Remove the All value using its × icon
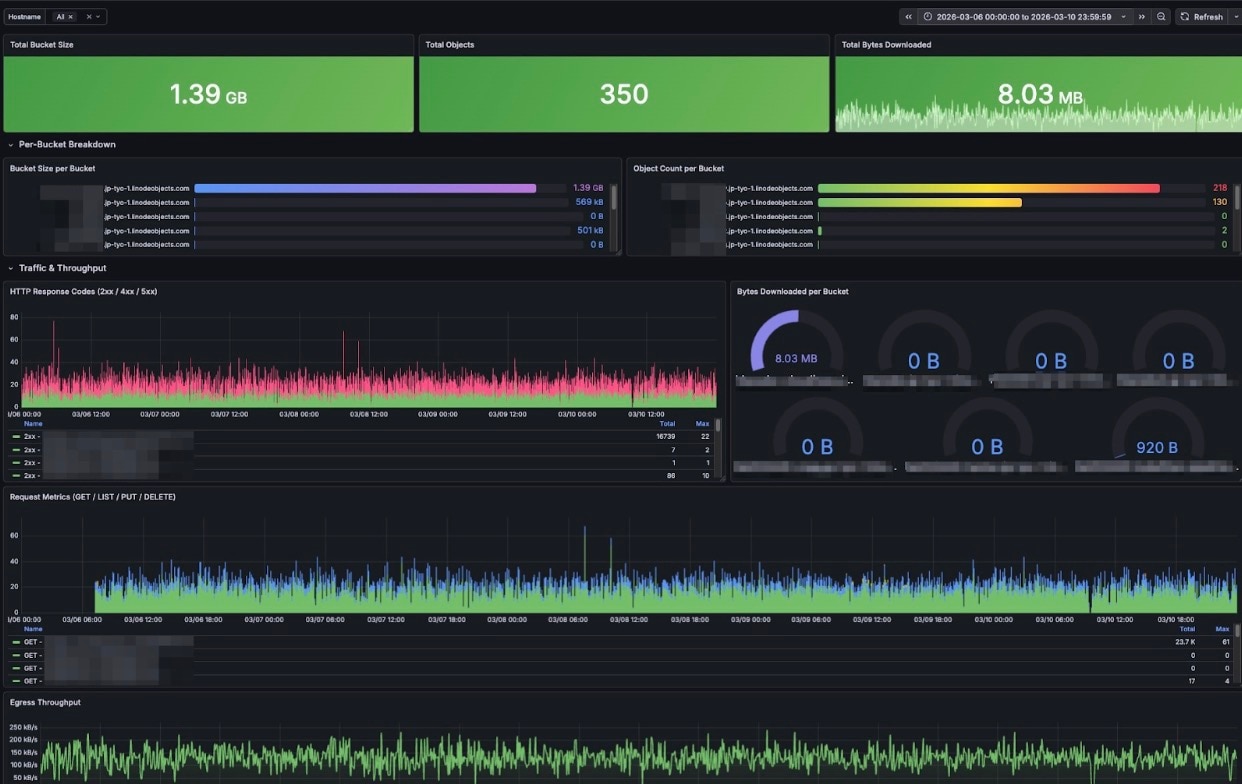 [x=70, y=16]
